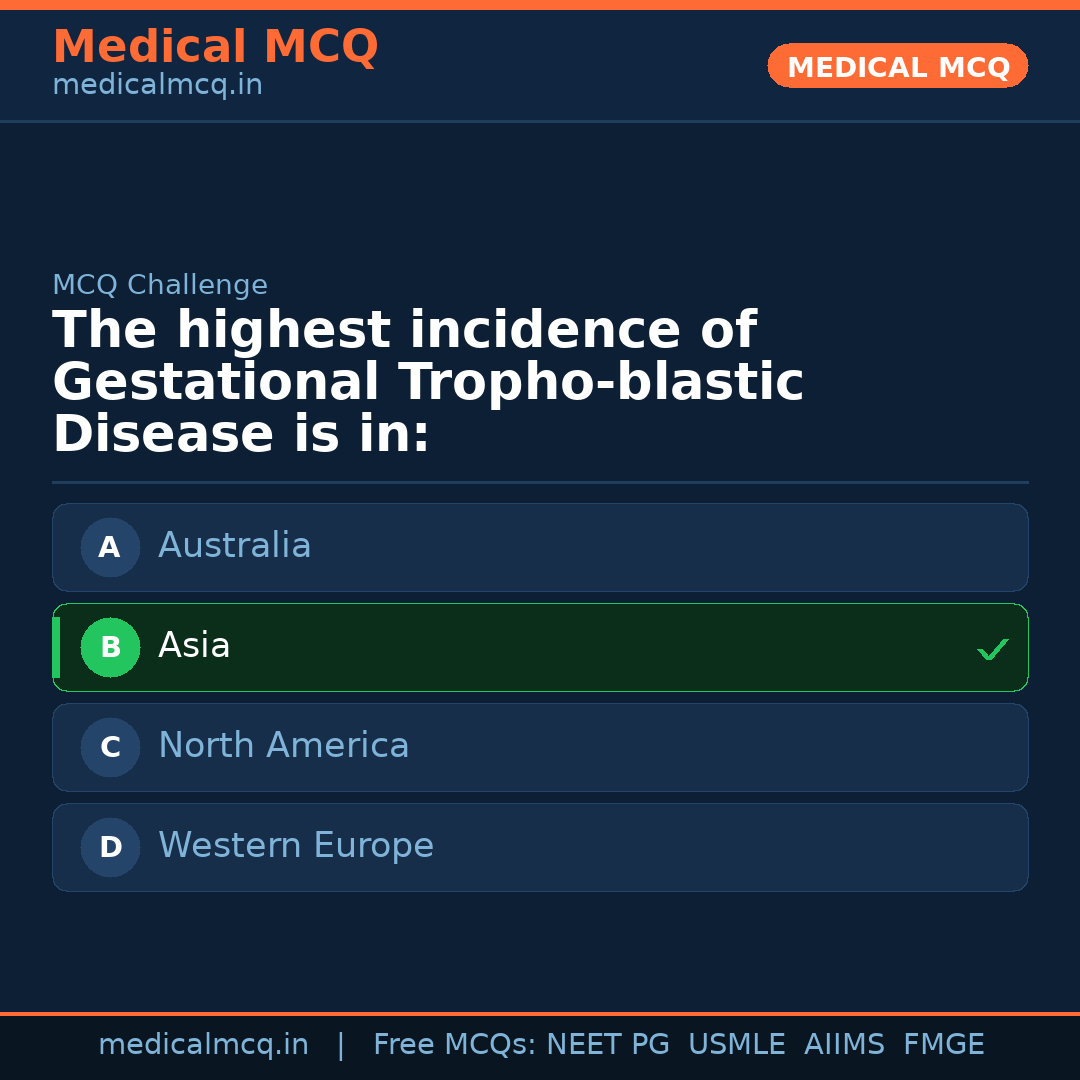The image size is (1080, 1080).
Task: Click USMLE in the footer
Action: click(x=736, y=1045)
